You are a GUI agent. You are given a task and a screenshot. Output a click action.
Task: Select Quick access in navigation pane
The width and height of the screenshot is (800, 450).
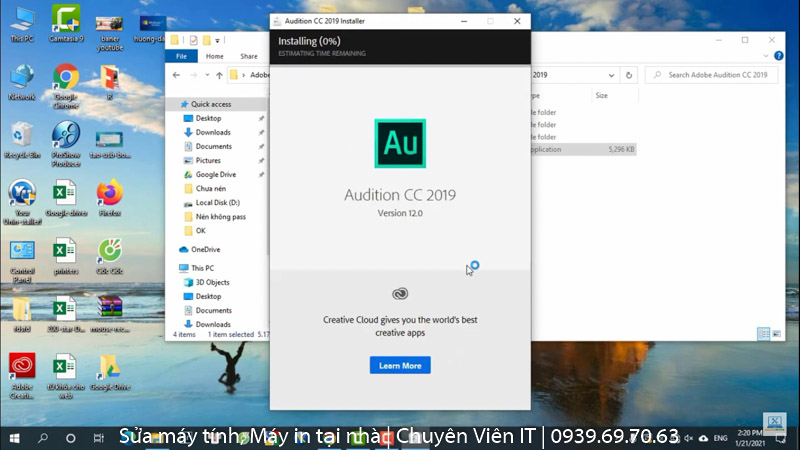coord(213,104)
